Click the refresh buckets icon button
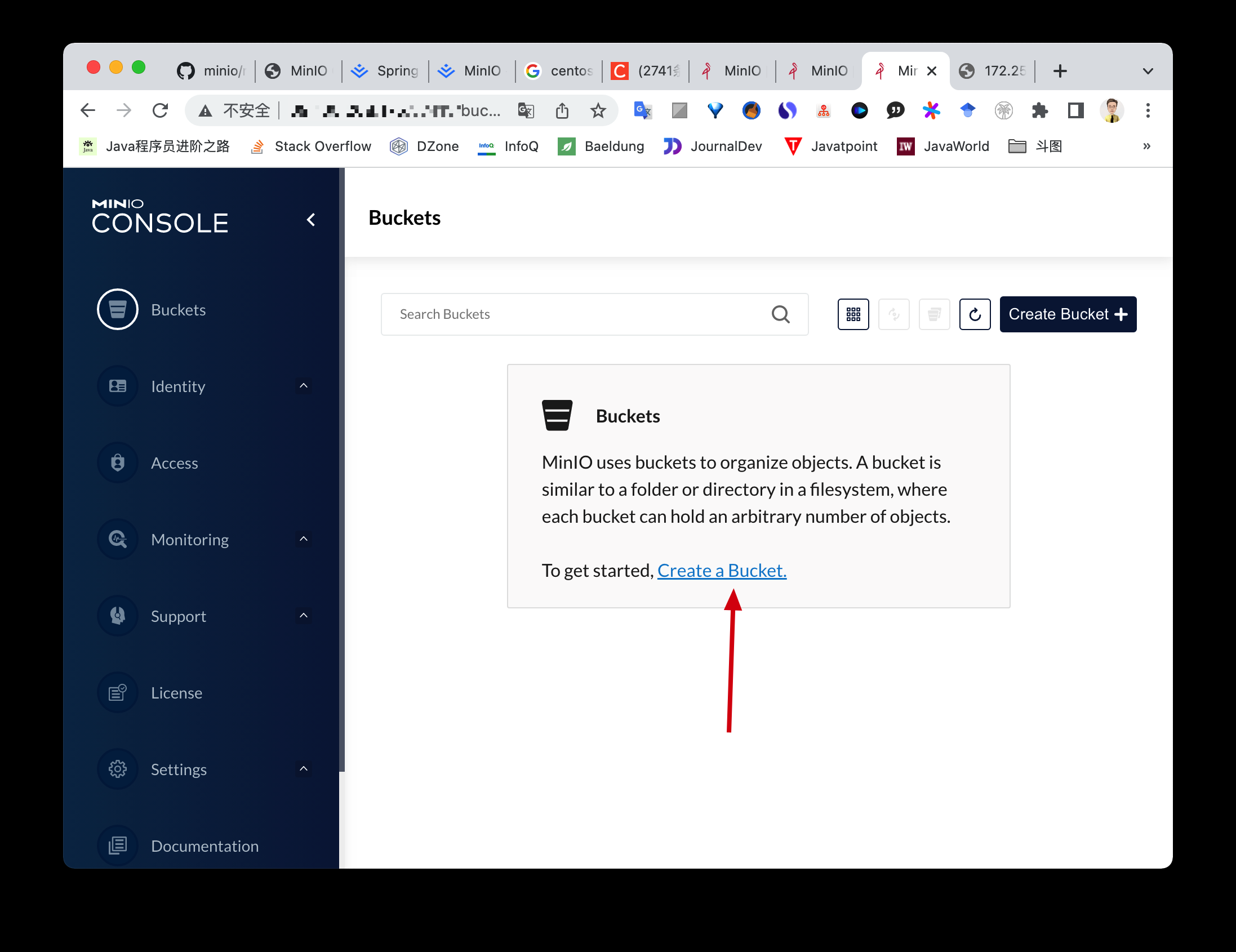Image resolution: width=1236 pixels, height=952 pixels. click(x=975, y=314)
